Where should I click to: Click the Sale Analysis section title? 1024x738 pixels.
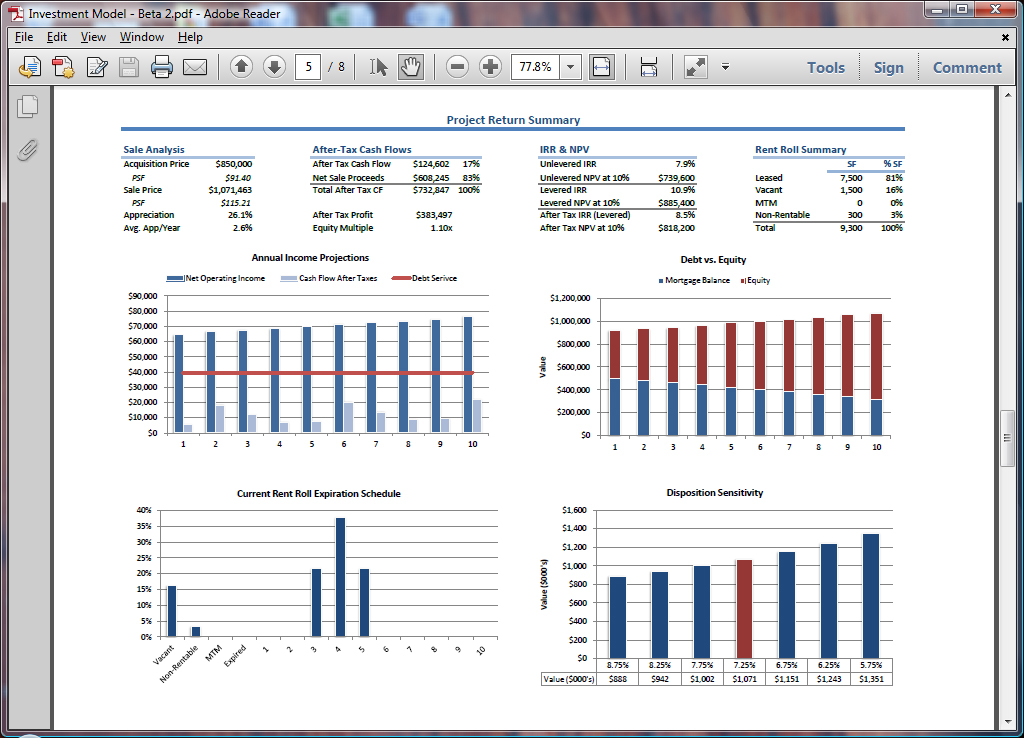pos(154,150)
